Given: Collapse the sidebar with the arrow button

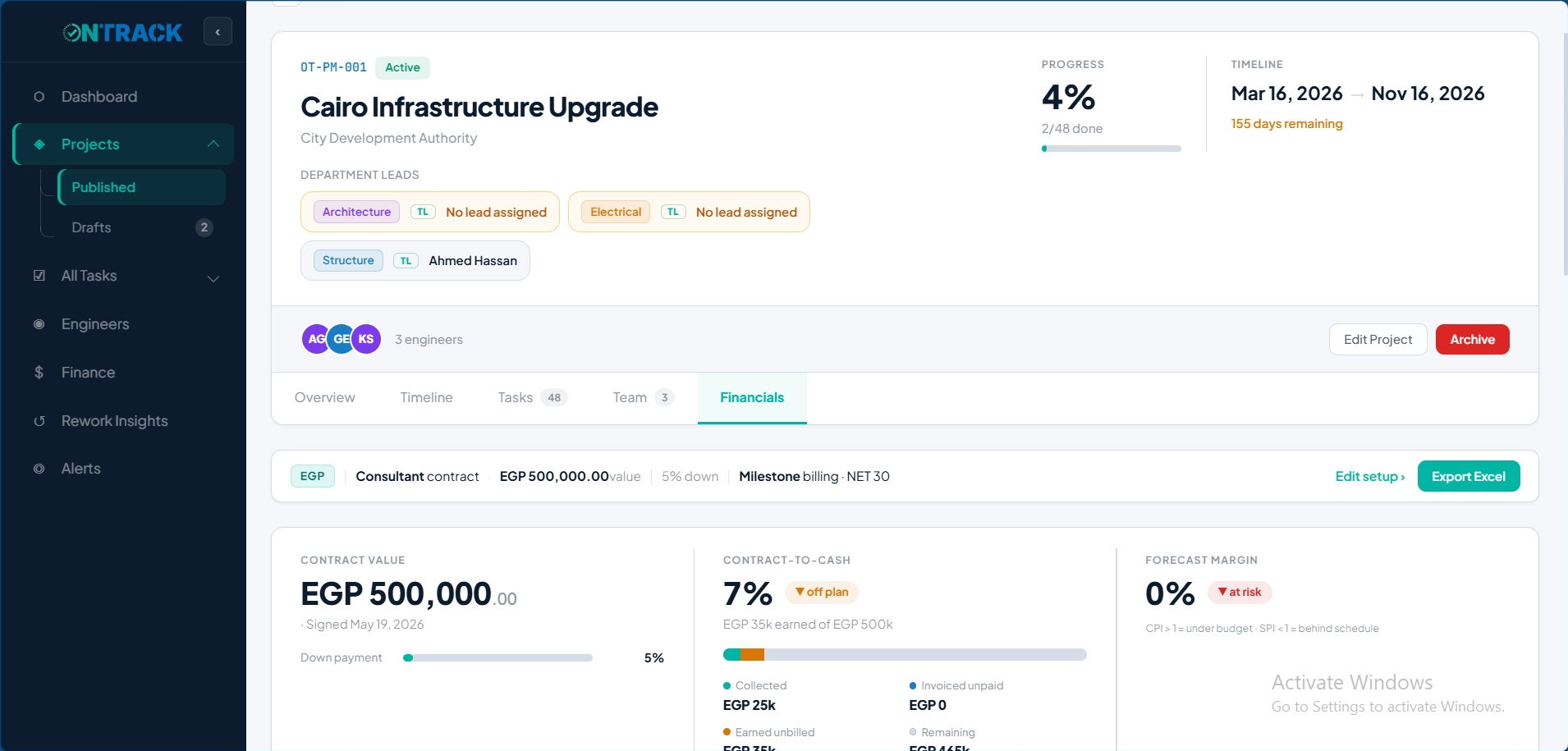Looking at the screenshot, I should tap(218, 32).
